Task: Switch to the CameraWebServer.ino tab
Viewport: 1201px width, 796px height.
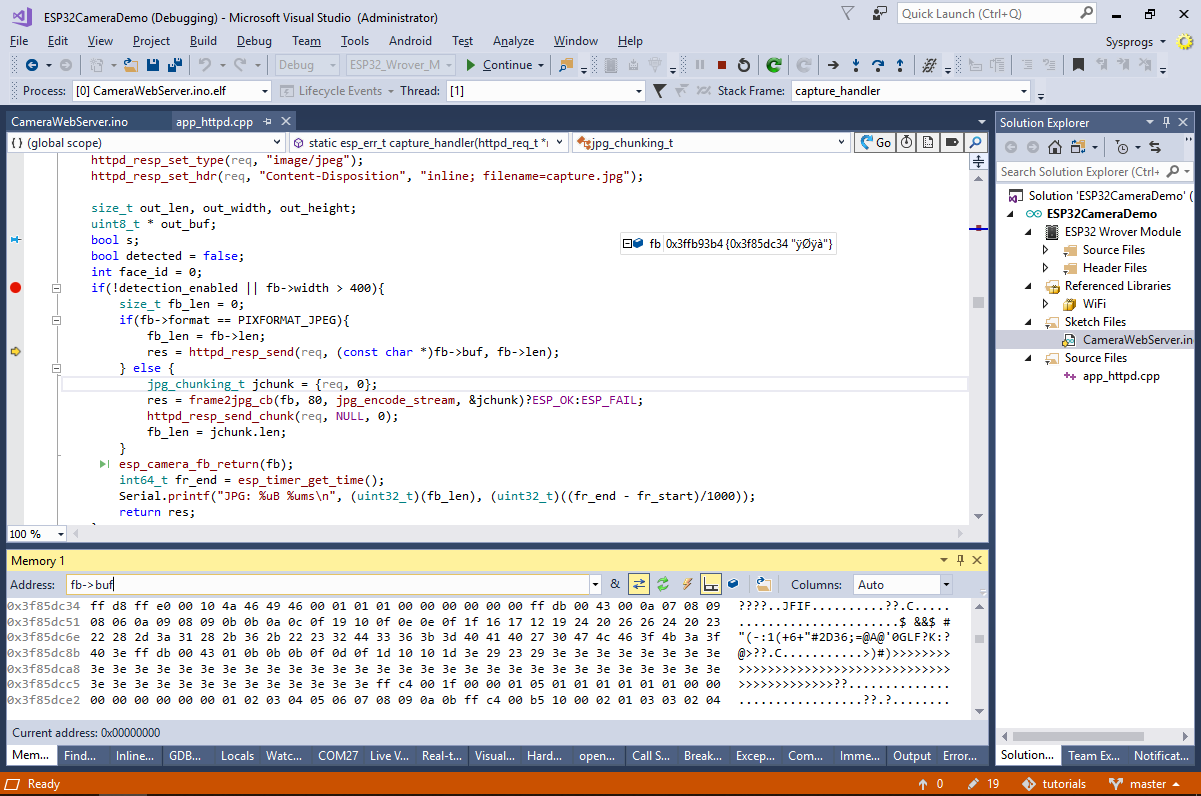Action: 70,122
